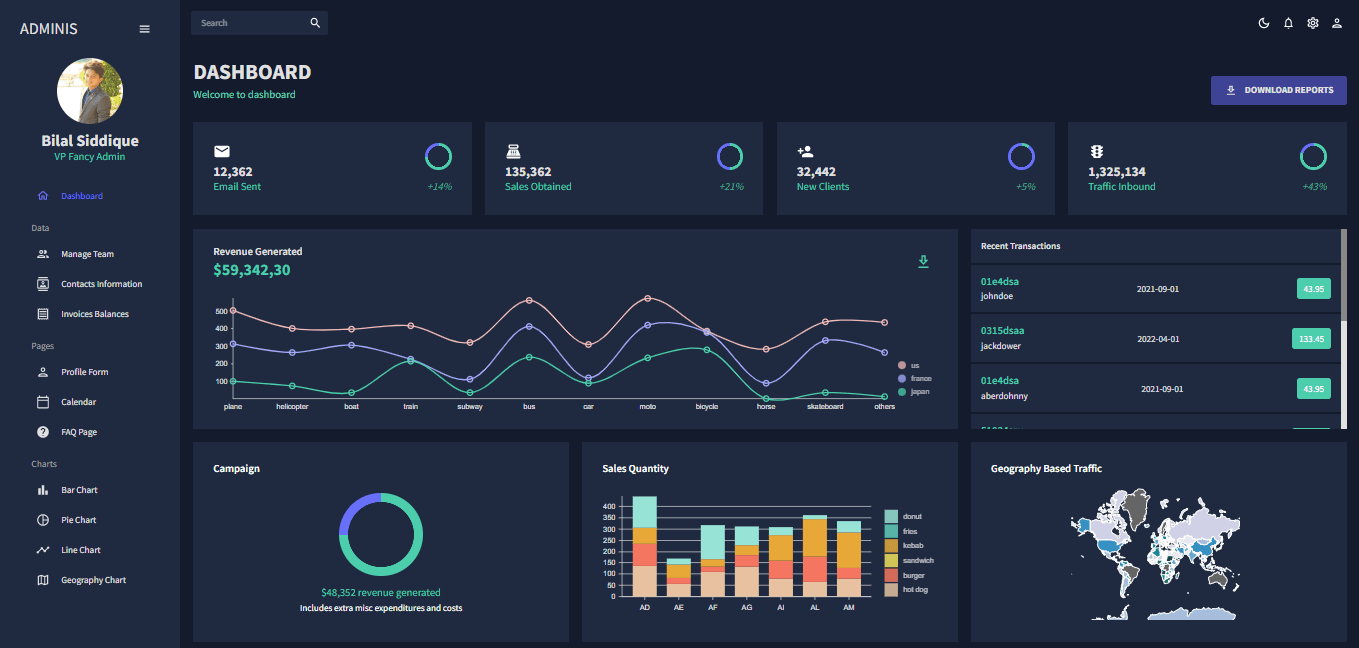The height and width of the screenshot is (648, 1359).
Task: Click Manage Team people icon
Action: click(43, 254)
